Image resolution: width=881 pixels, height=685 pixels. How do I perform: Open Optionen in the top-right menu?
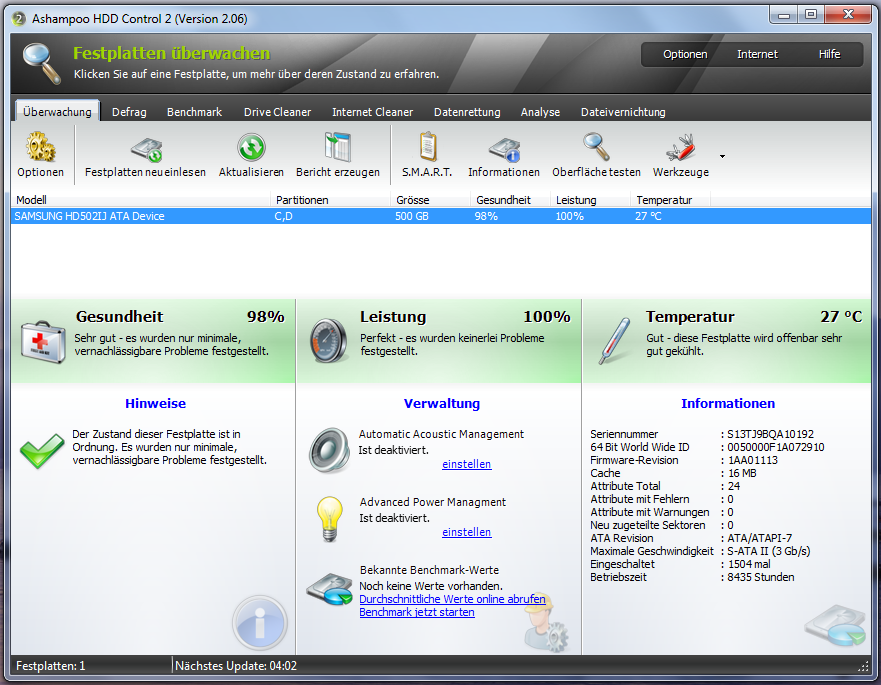[685, 55]
